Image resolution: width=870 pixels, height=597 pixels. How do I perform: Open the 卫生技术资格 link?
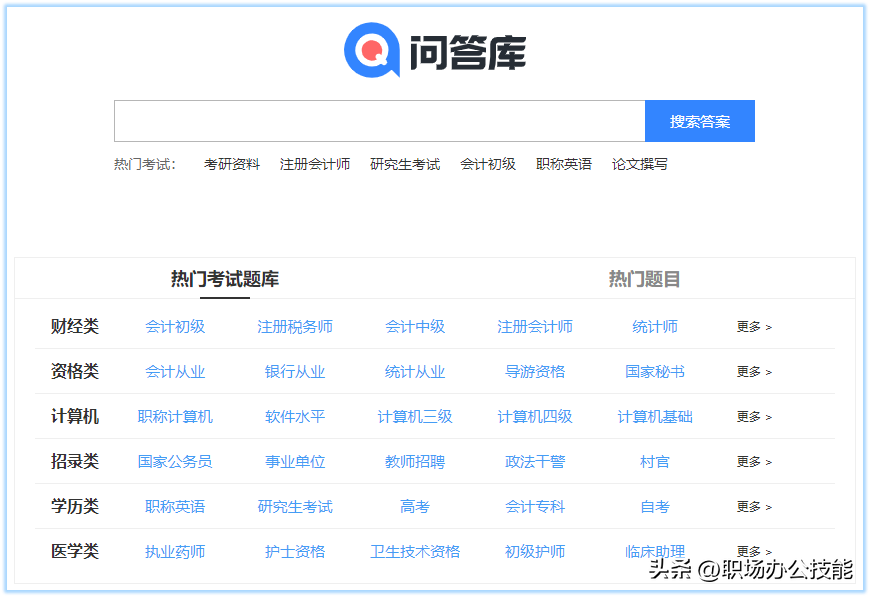(x=415, y=551)
